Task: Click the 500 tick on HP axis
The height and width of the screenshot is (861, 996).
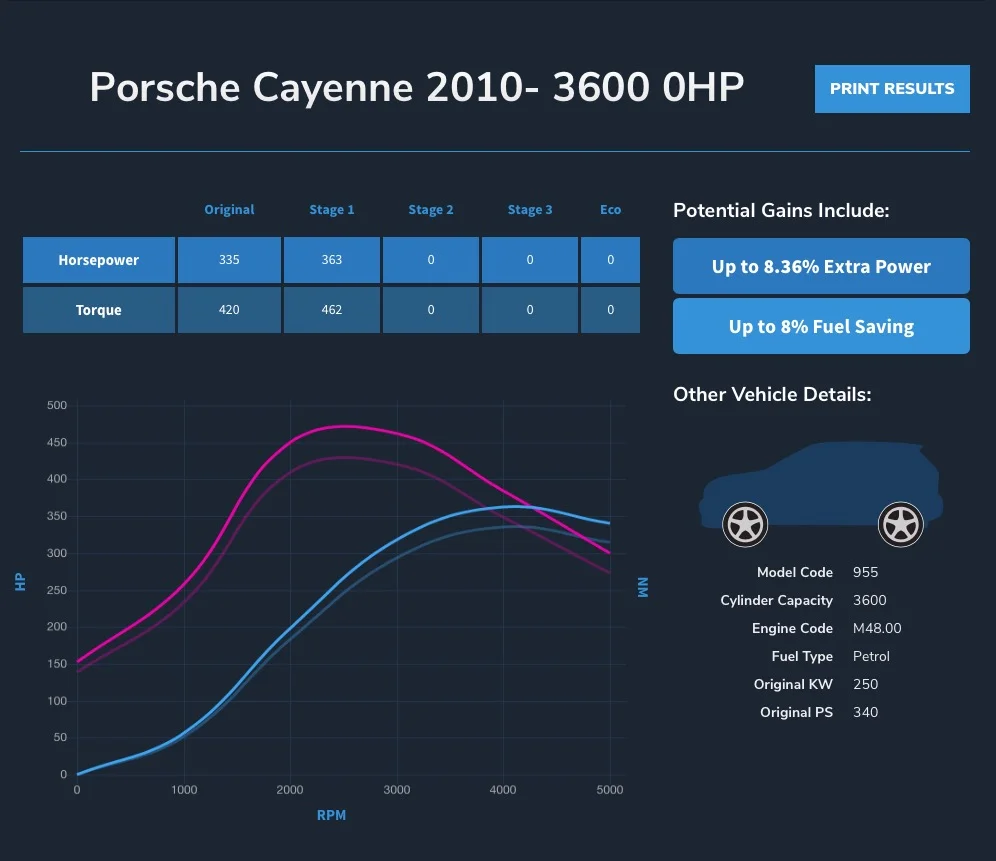Action: click(57, 405)
